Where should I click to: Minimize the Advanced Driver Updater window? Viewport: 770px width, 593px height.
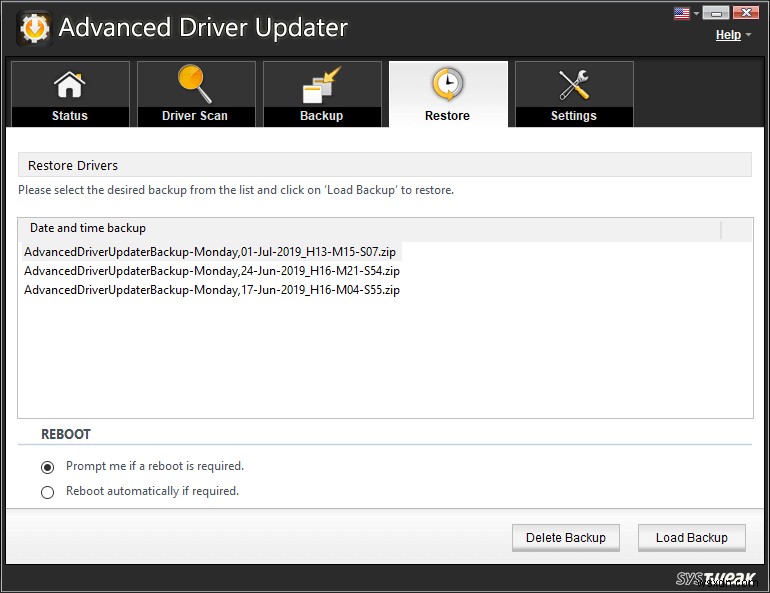coord(715,13)
